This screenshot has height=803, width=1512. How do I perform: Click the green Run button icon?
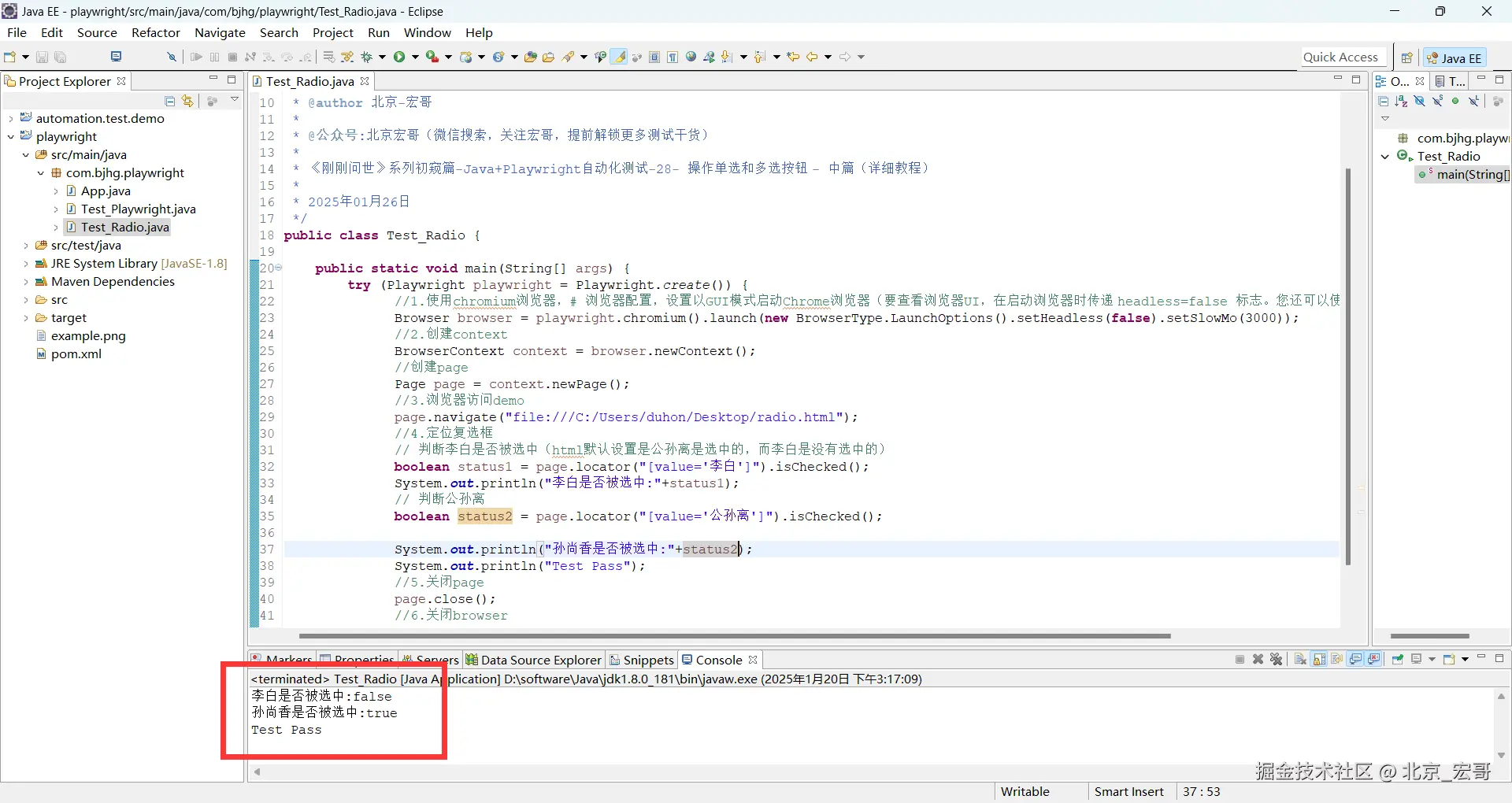(399, 57)
